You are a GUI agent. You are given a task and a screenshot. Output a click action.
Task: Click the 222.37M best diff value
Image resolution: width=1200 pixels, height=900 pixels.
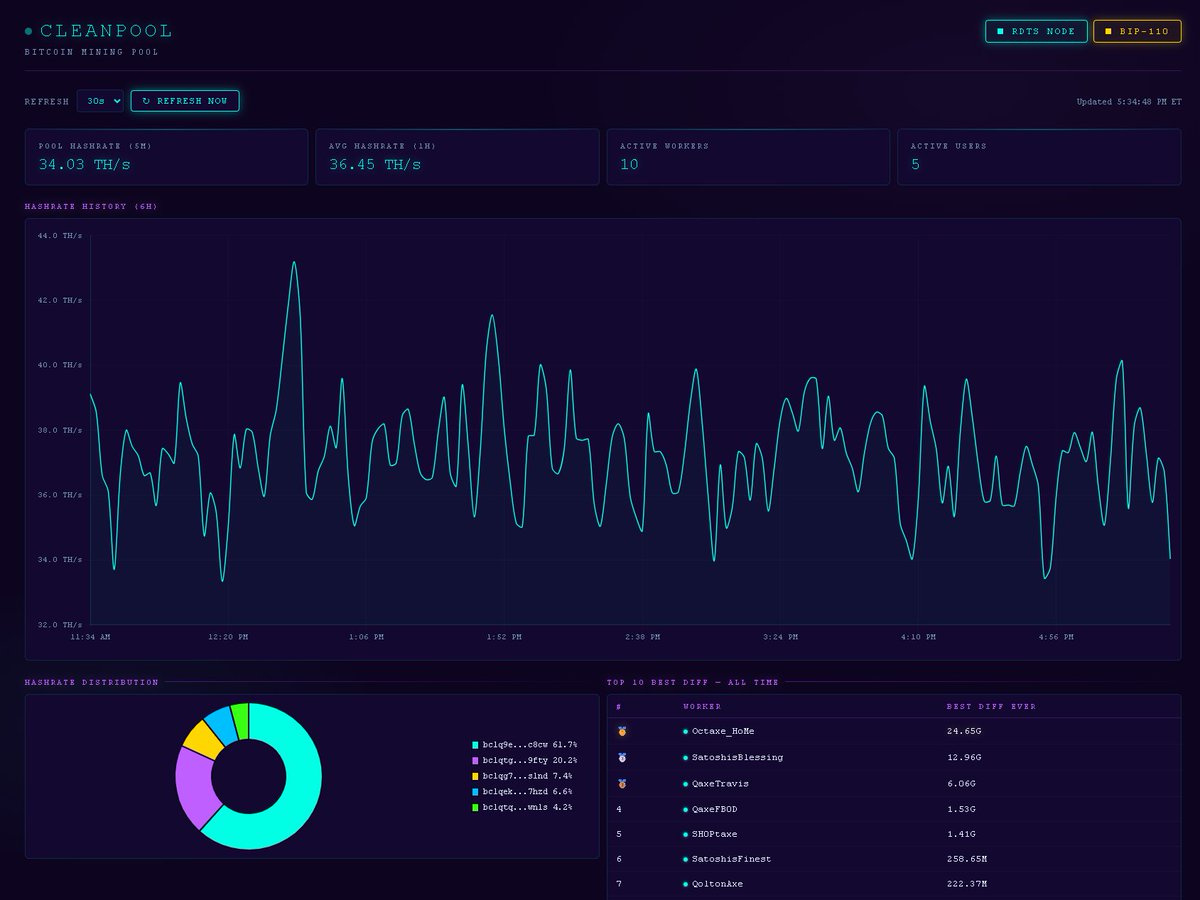click(x=966, y=884)
